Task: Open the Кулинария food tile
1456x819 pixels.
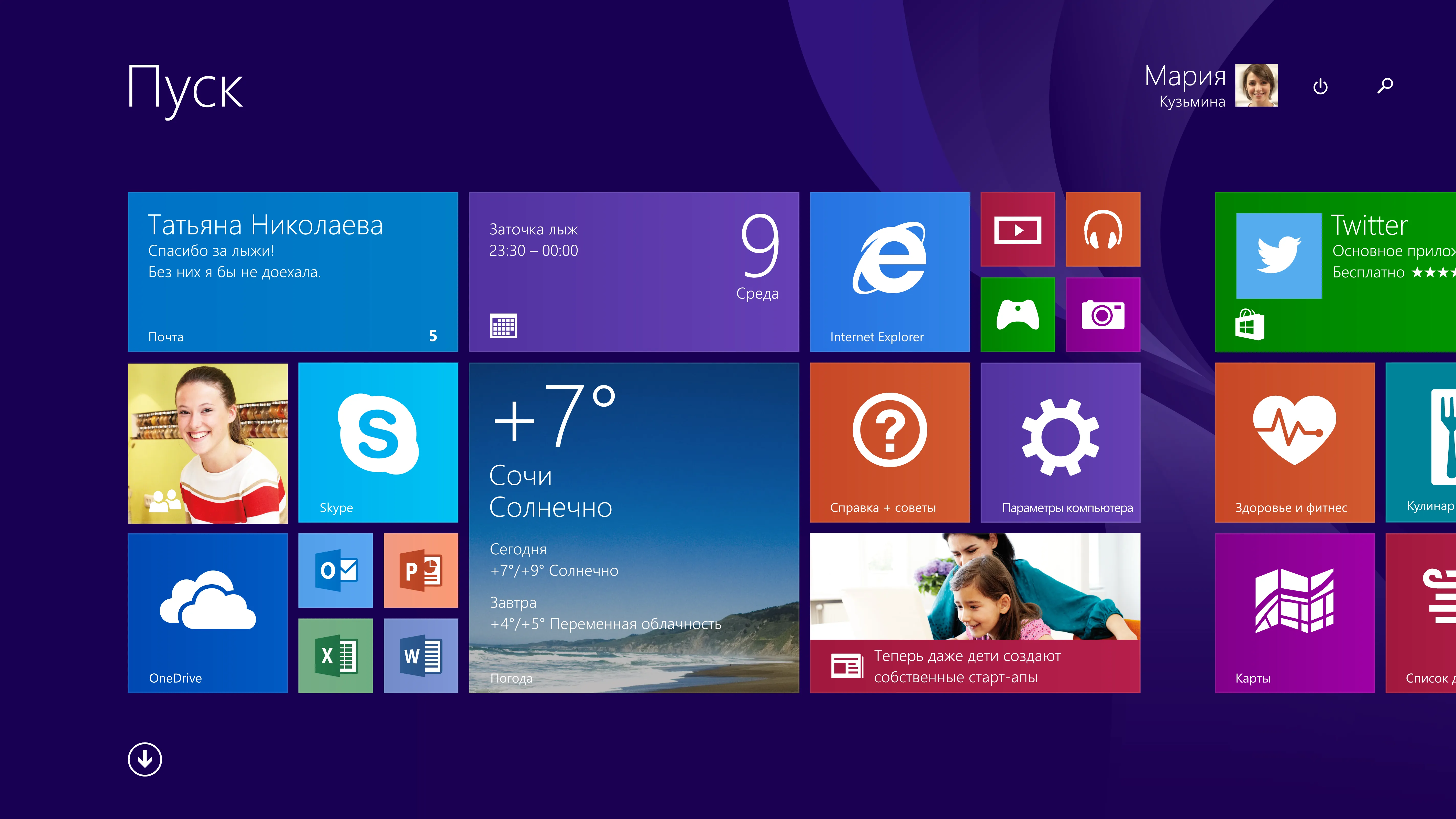Action: tap(1421, 443)
